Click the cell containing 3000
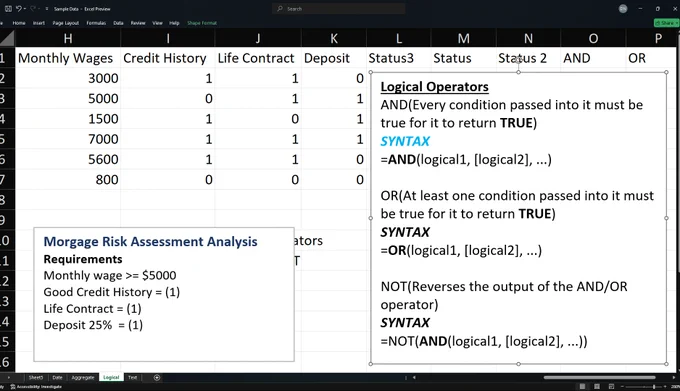The width and height of the screenshot is (680, 391). coord(68,78)
